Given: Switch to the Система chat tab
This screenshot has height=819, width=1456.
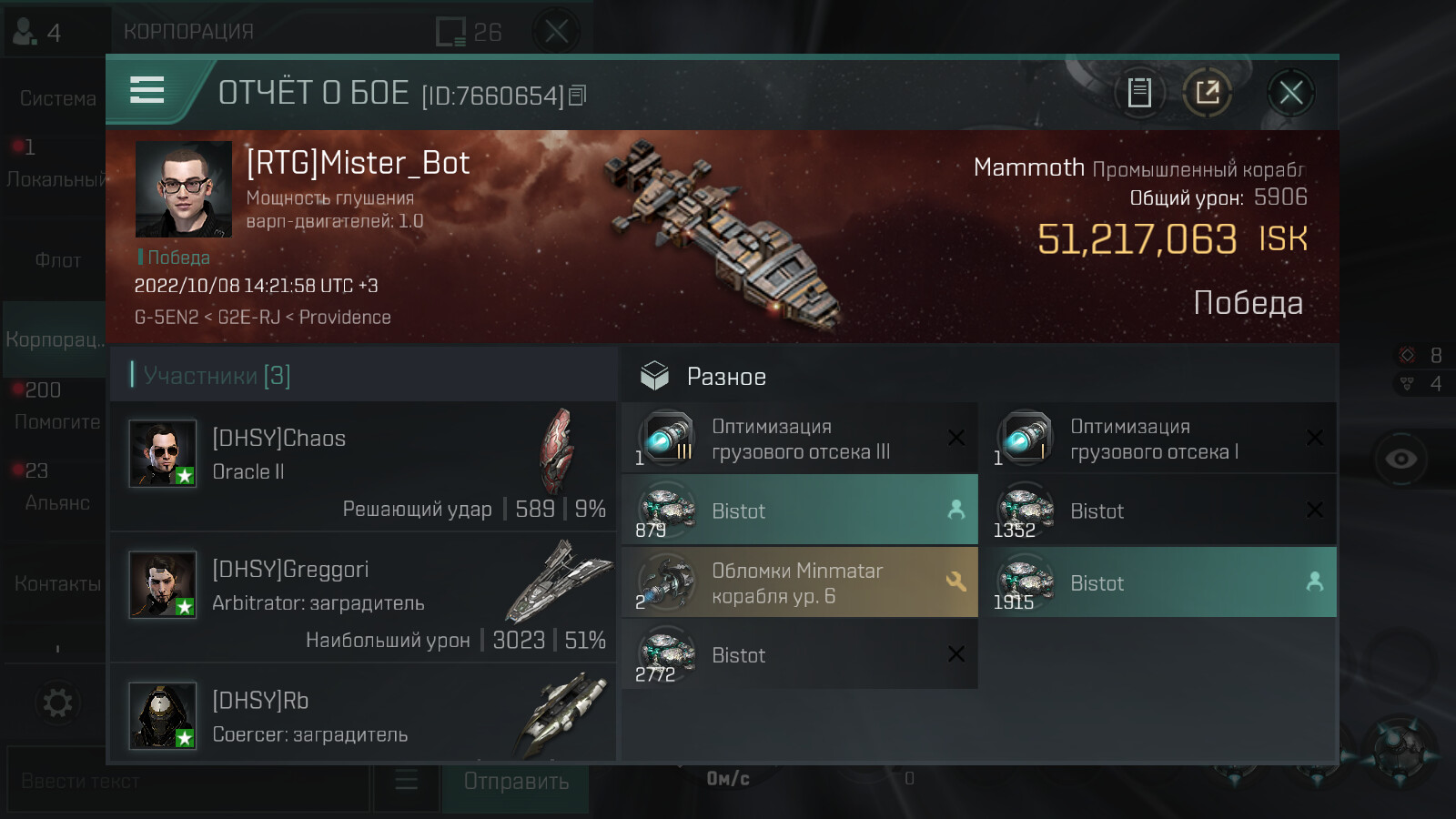Looking at the screenshot, I should pos(57,98).
